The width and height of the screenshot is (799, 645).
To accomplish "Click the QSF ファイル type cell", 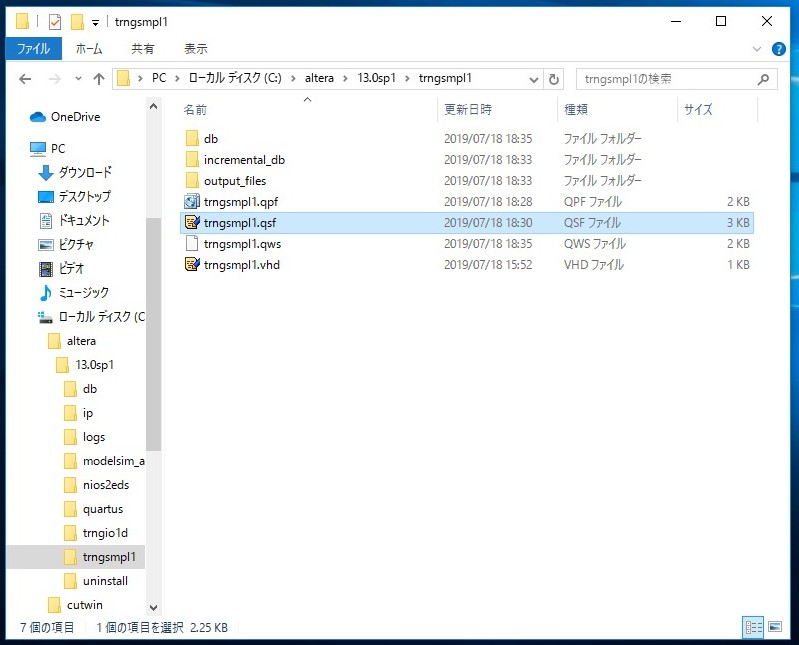I will 592,223.
